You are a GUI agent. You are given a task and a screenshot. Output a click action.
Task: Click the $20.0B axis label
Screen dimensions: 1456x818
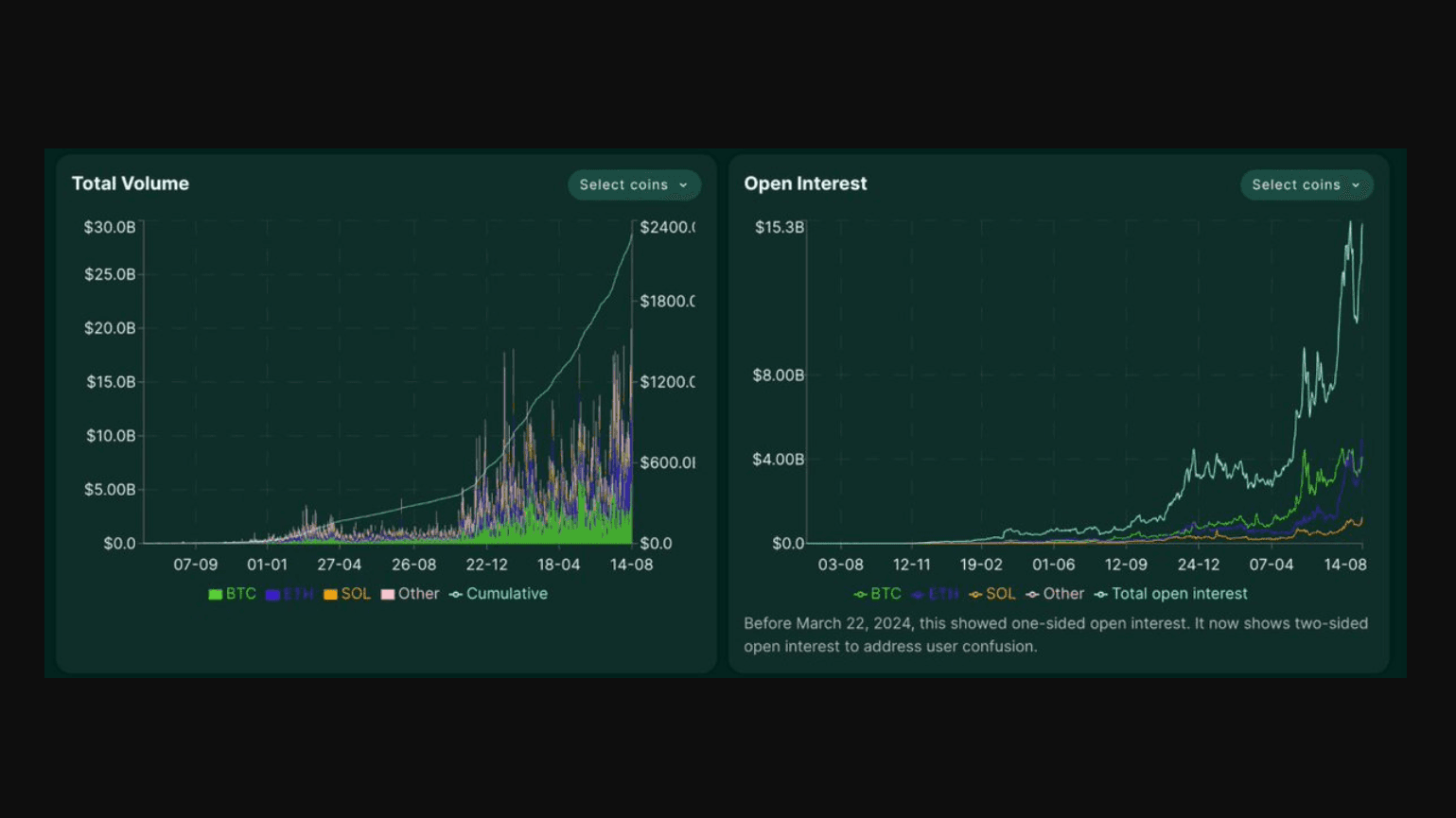click(110, 328)
